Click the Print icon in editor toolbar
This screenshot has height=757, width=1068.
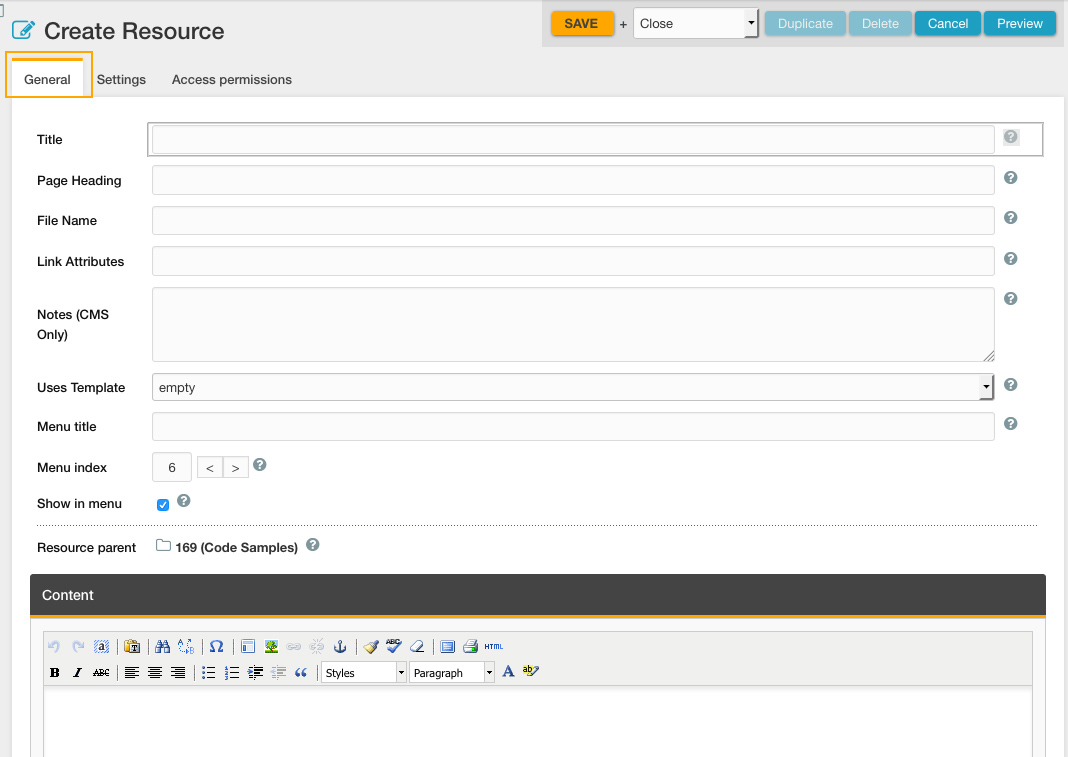(470, 647)
